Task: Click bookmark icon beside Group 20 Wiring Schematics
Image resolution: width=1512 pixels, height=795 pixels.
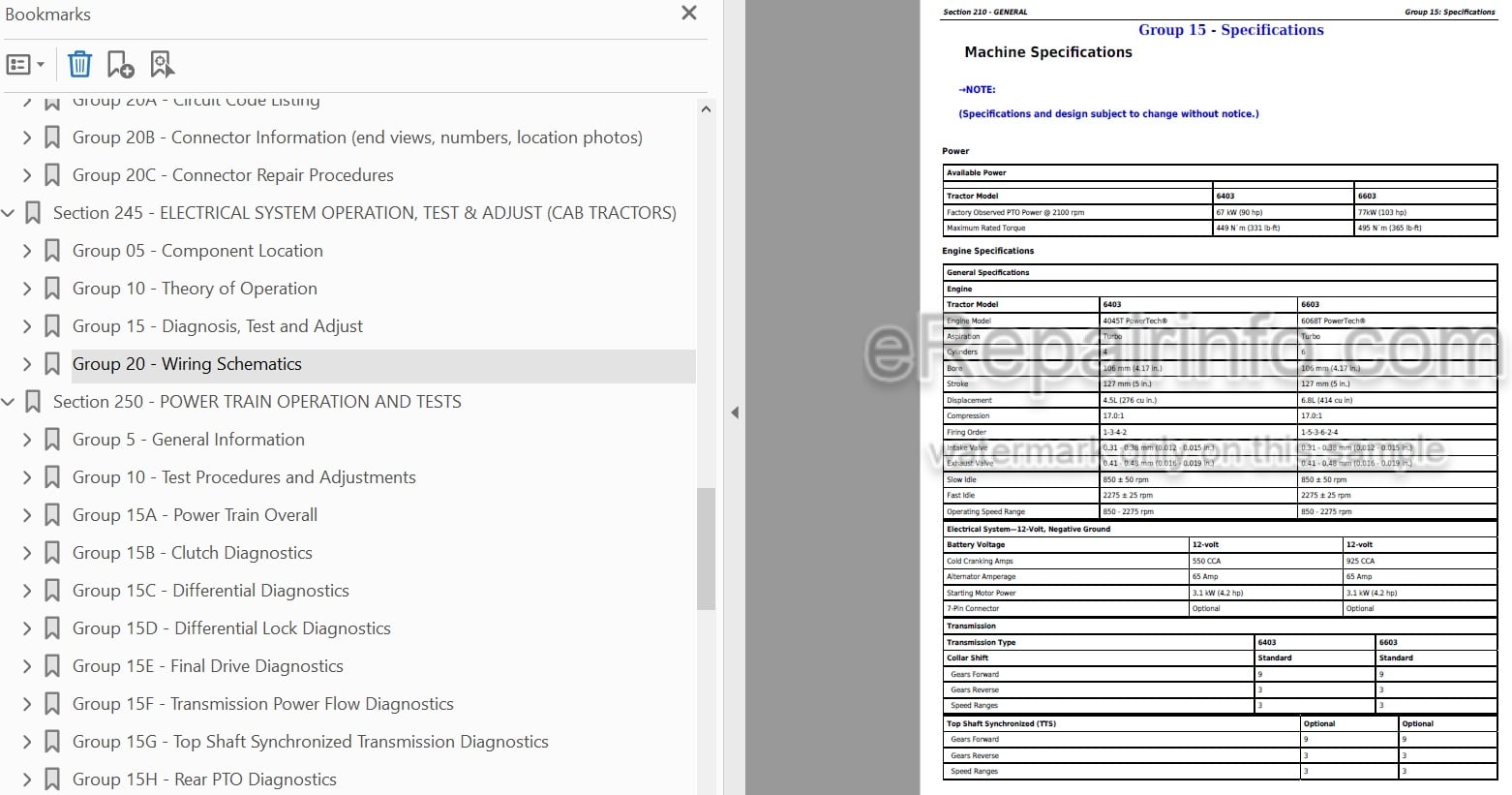Action: pyautogui.click(x=53, y=364)
